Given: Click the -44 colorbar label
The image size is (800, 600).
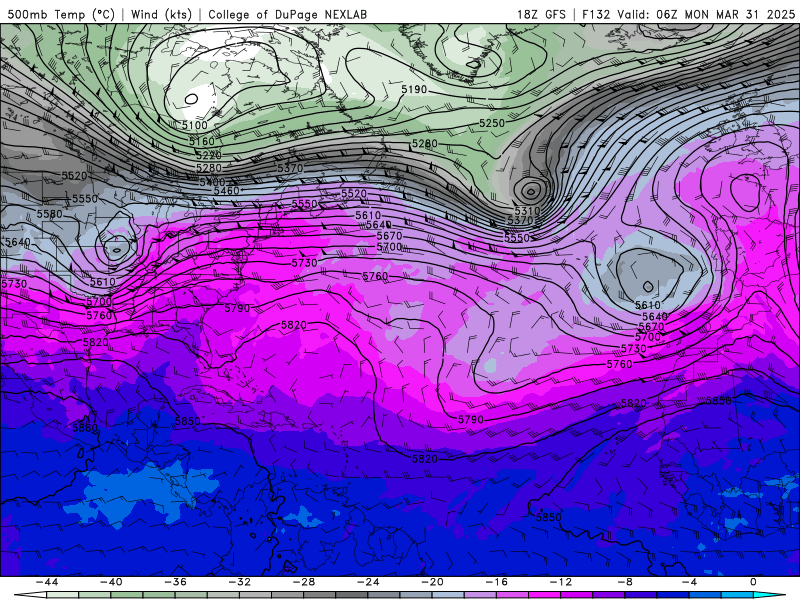Looking at the screenshot, I should 46,582.
